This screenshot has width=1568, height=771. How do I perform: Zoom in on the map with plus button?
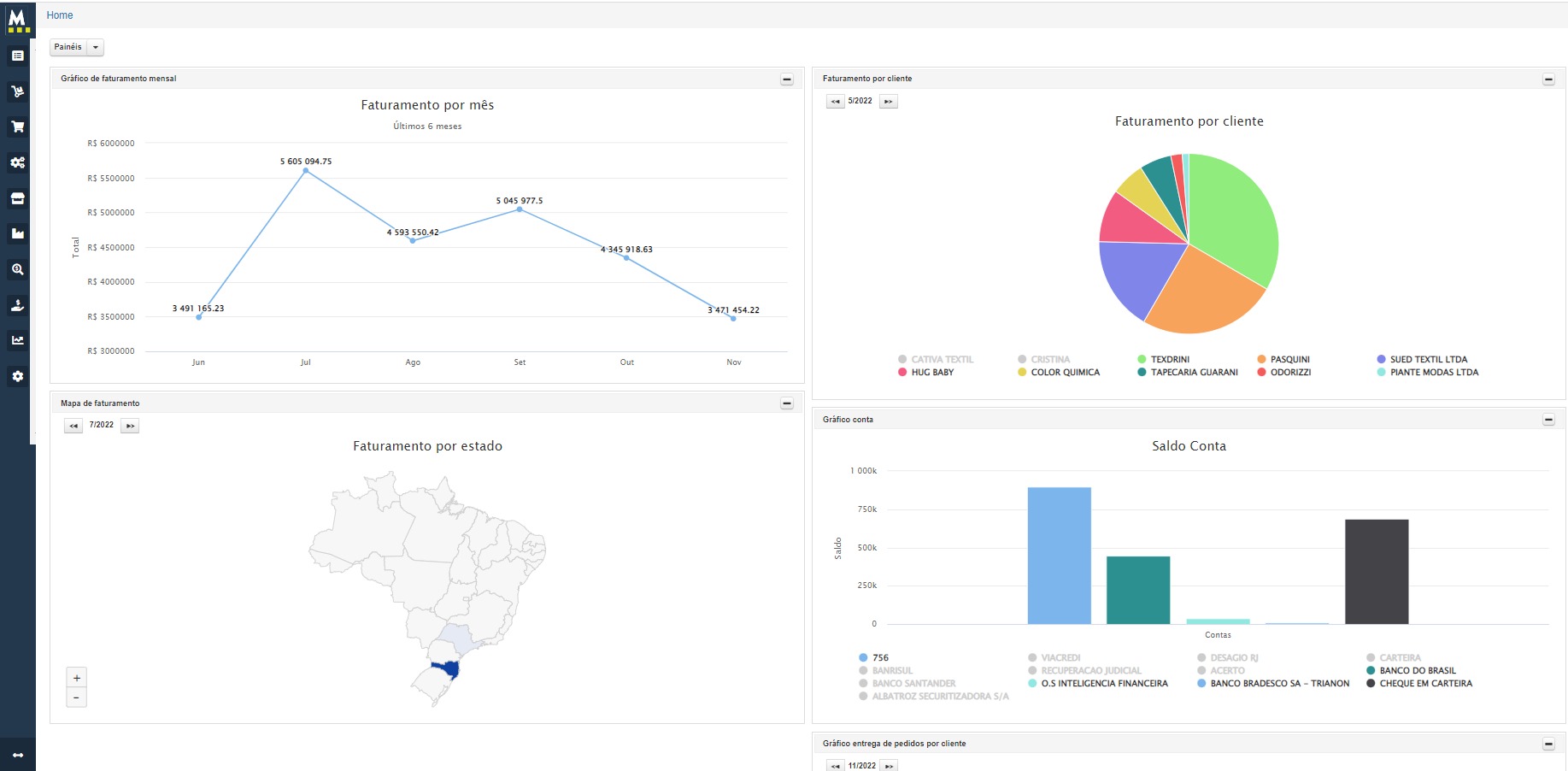tap(77, 678)
